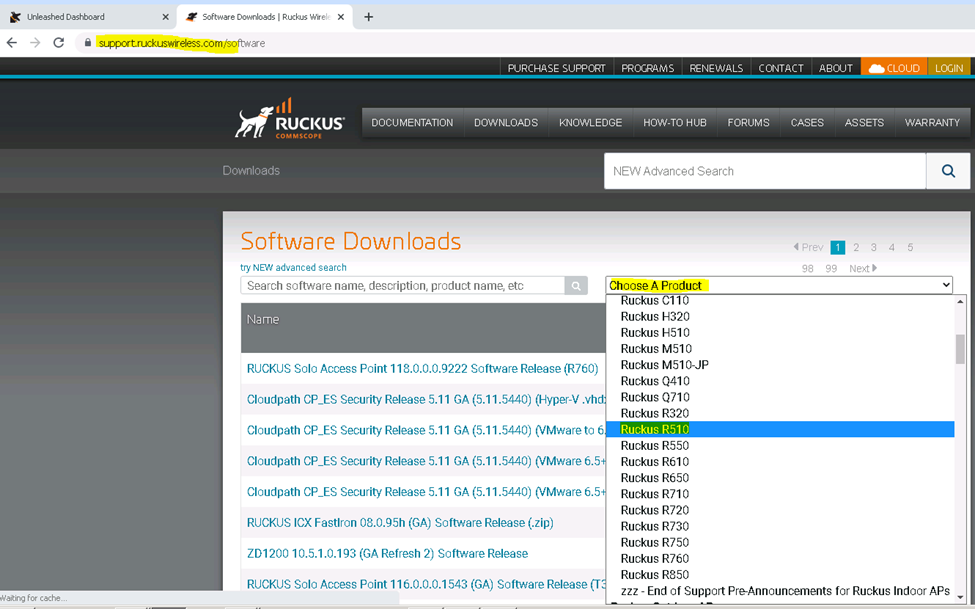Toggle the Choose A Product dropdown
The width and height of the screenshot is (975, 609).
779,285
